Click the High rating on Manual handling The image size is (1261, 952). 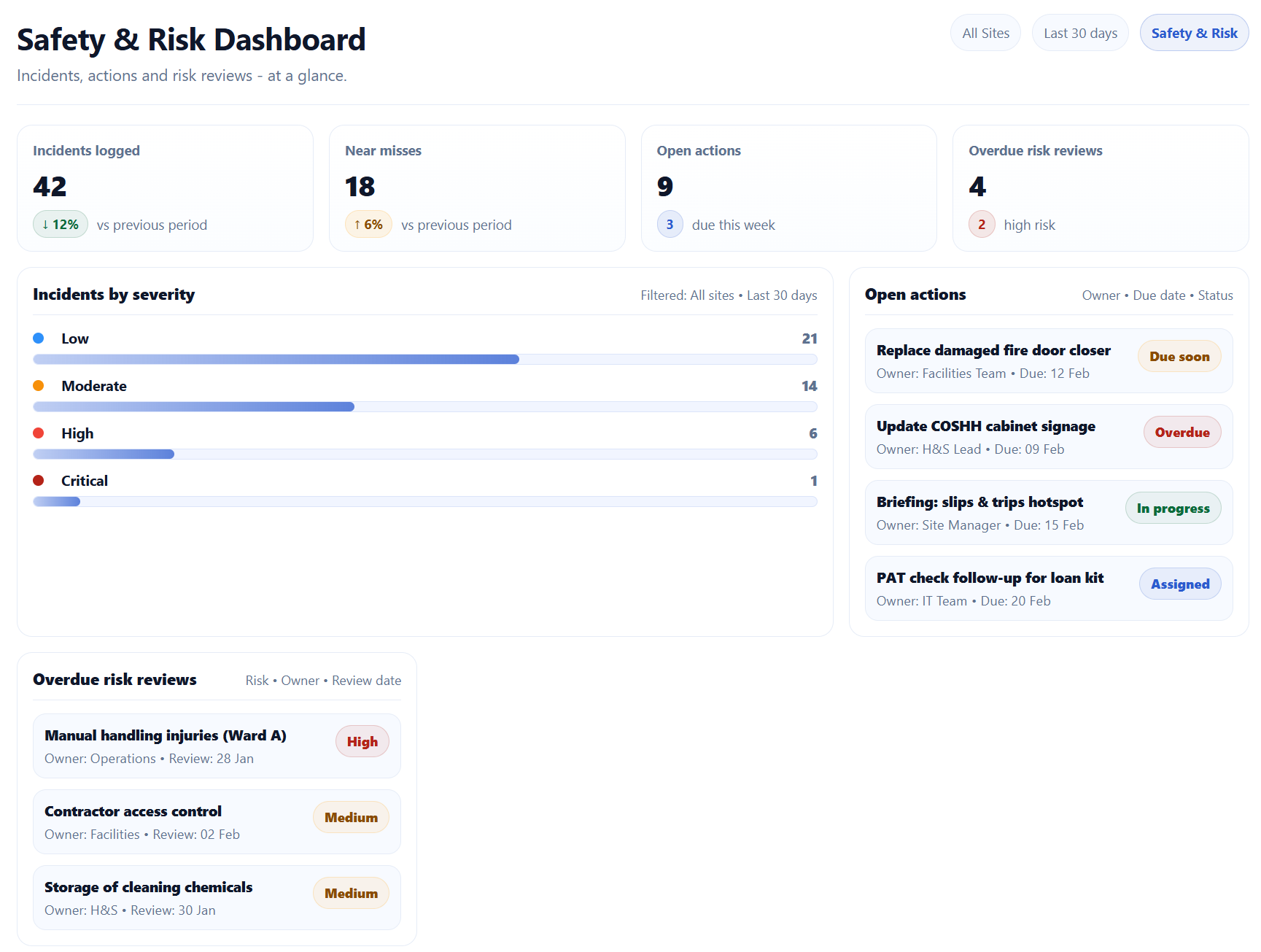click(x=362, y=742)
